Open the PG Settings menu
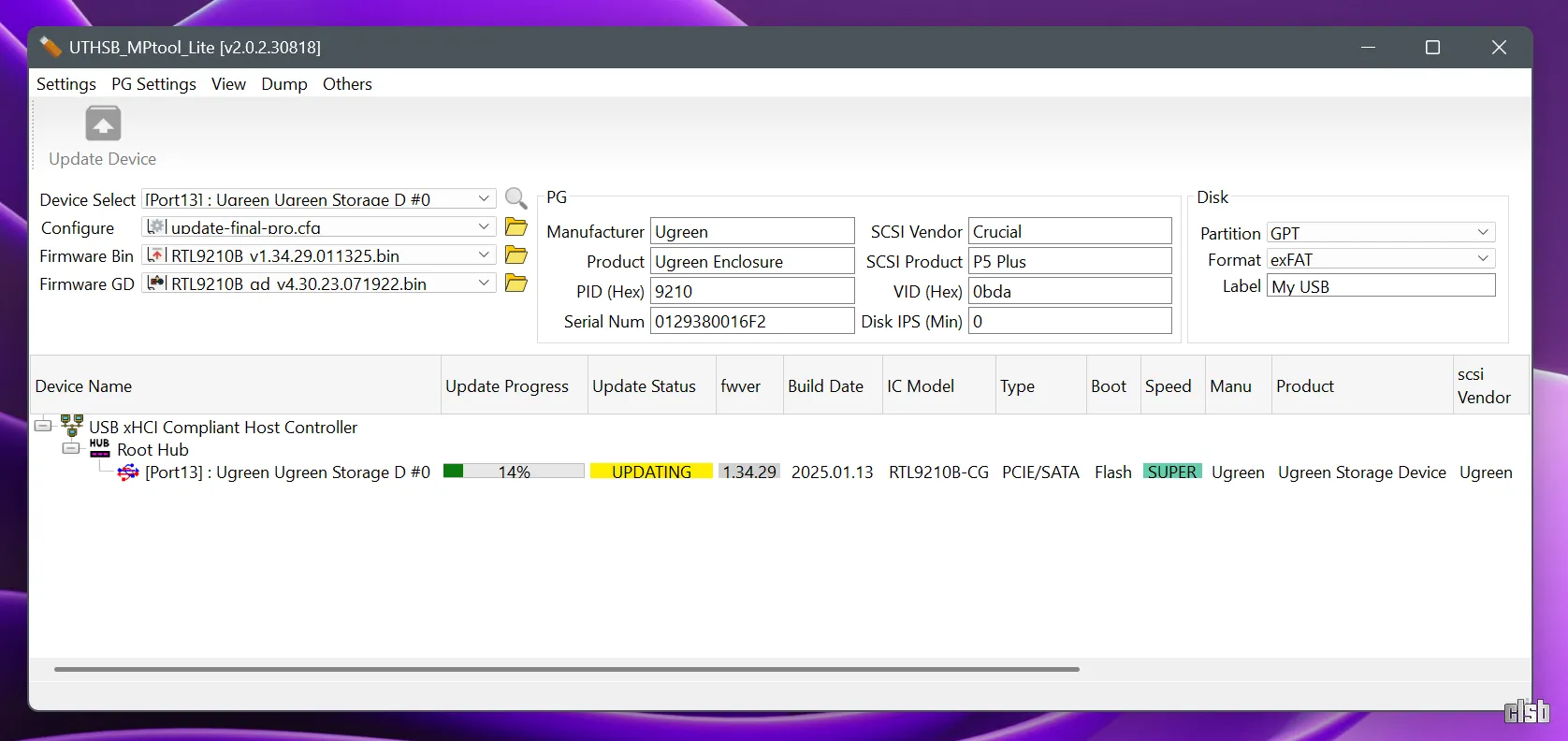Screen dimensions: 1568x741 153,84
